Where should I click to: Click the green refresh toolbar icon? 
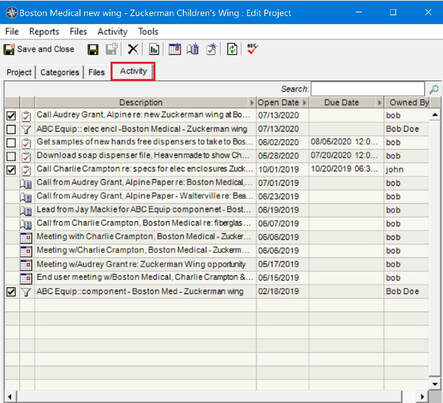(x=232, y=49)
